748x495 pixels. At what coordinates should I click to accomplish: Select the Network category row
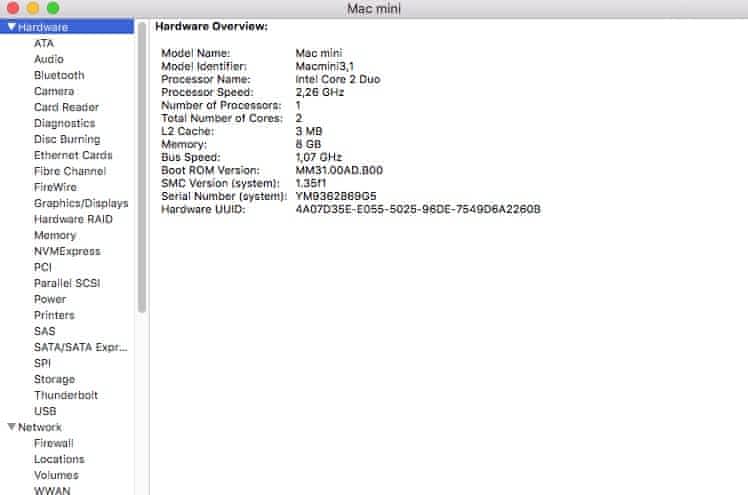point(67,427)
